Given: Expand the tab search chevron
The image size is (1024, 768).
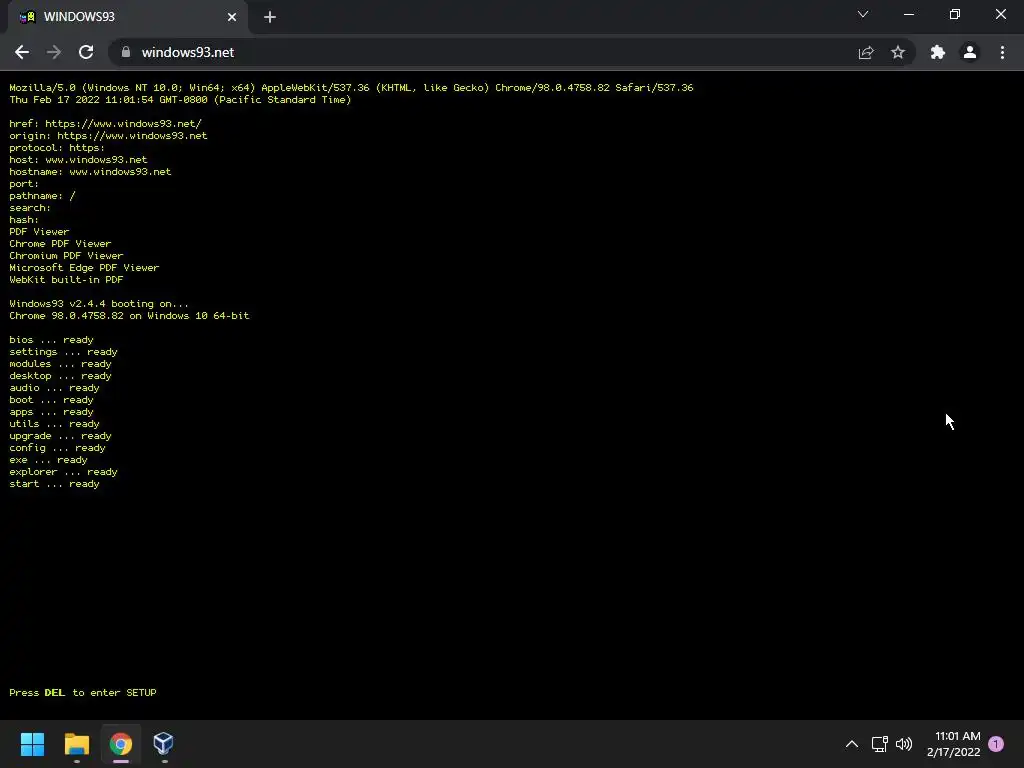Looking at the screenshot, I should (x=863, y=14).
